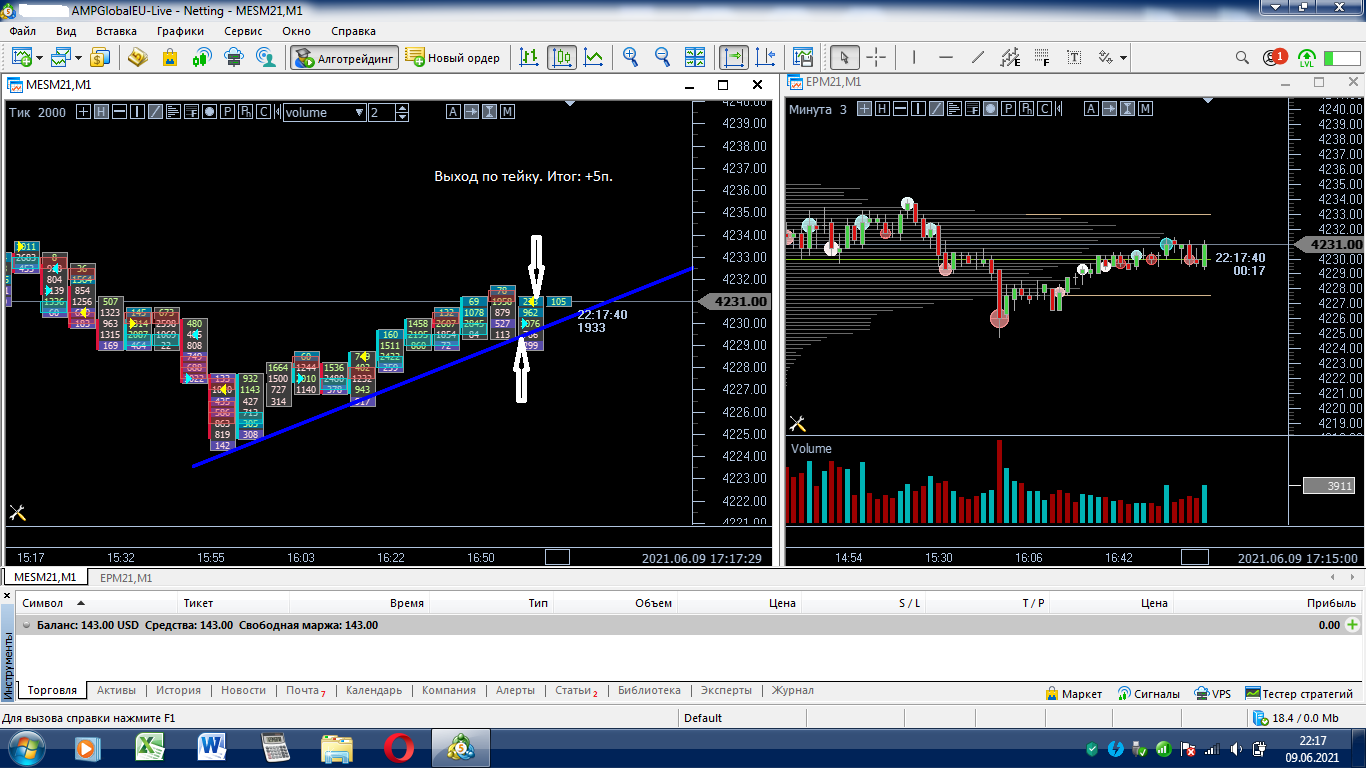The height and width of the screenshot is (768, 1366).
Task: Click the Новый ордер button
Action: coord(453,57)
